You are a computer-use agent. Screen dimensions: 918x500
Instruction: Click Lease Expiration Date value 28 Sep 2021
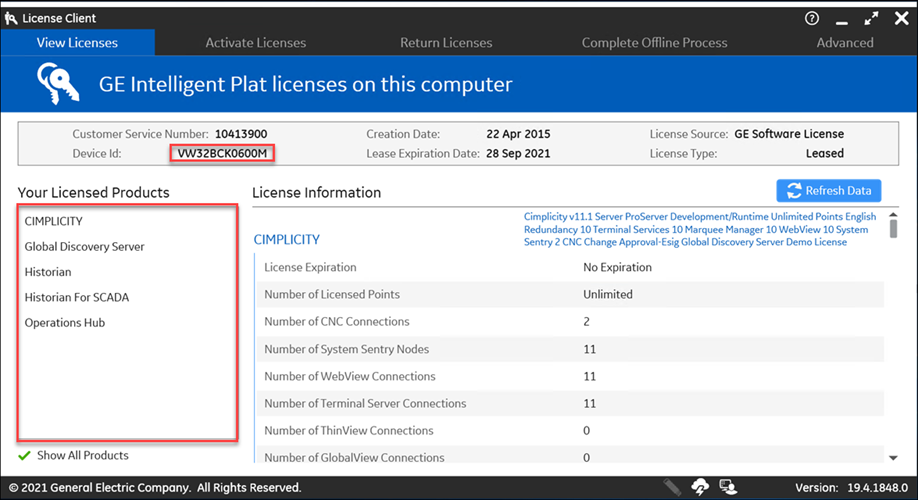518,153
